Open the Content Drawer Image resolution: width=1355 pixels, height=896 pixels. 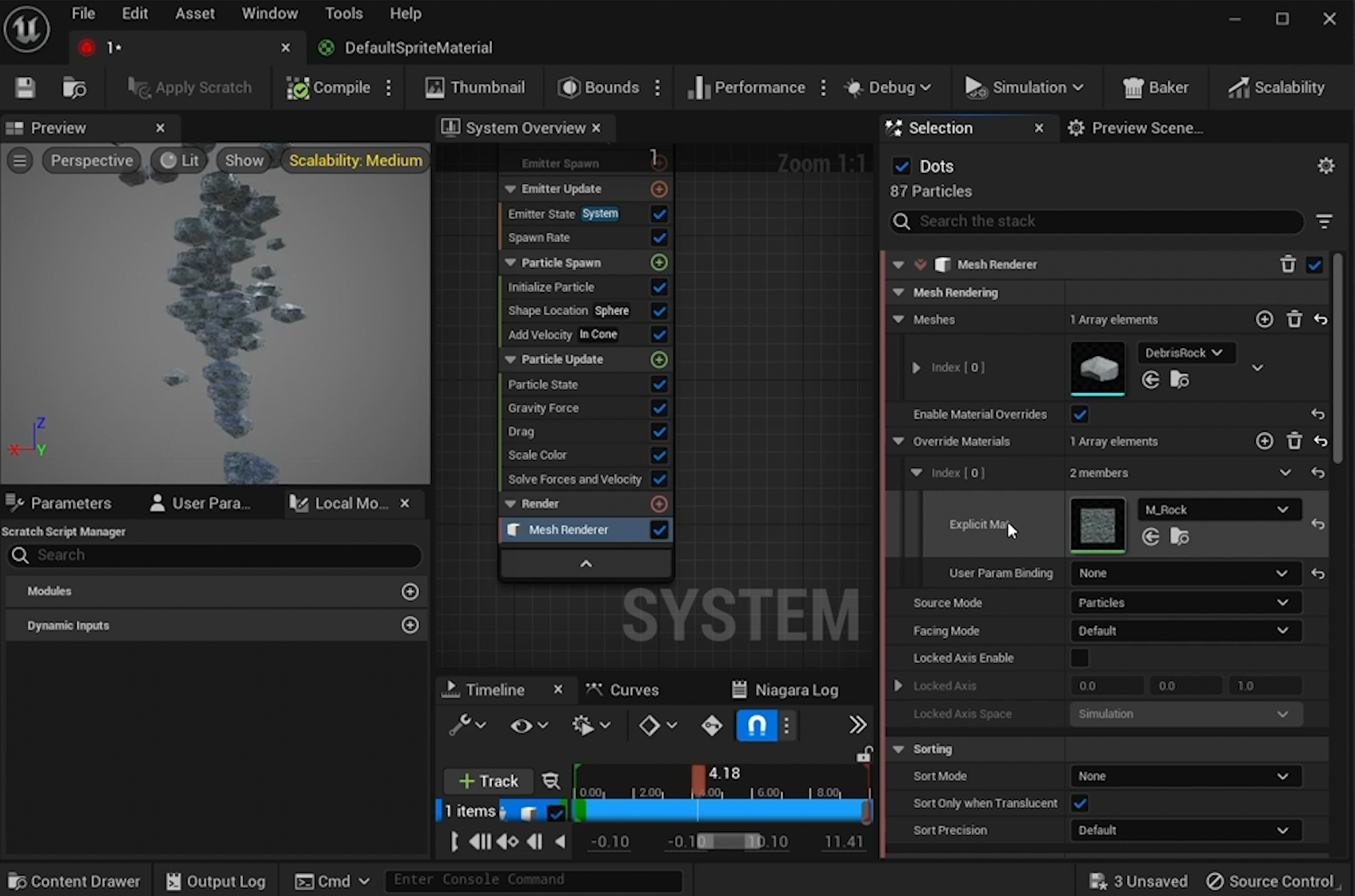tap(74, 881)
